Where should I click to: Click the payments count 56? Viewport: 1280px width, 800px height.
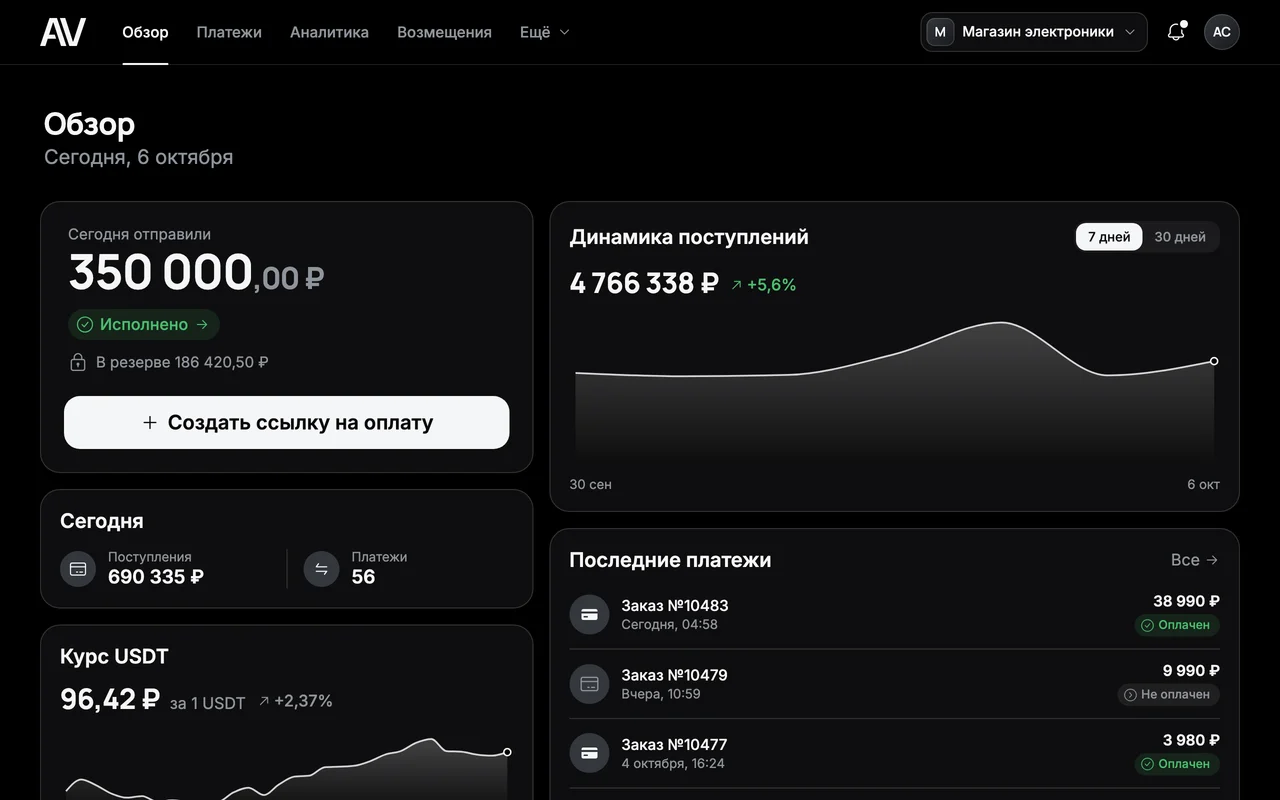[363, 577]
